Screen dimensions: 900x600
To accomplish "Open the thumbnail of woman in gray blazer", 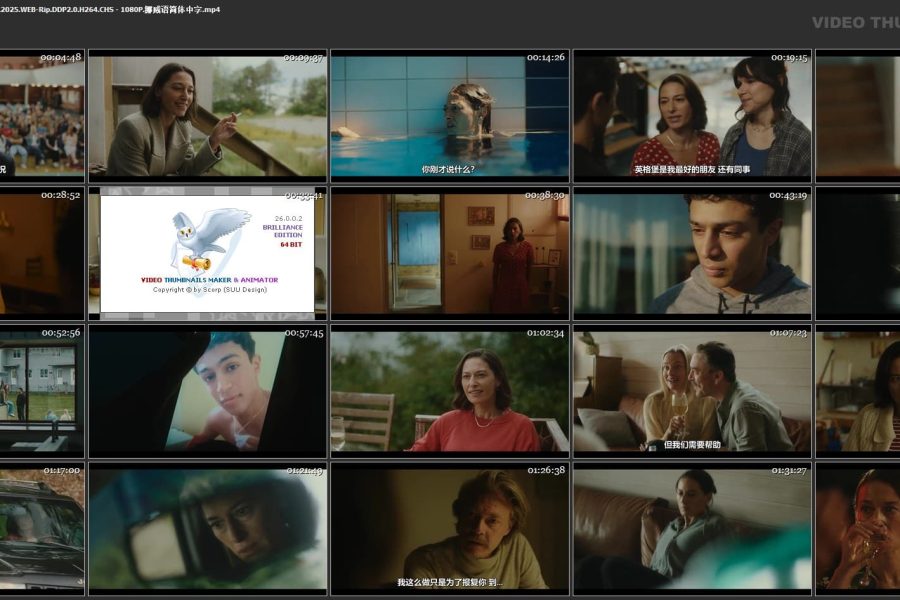I will point(207,115).
